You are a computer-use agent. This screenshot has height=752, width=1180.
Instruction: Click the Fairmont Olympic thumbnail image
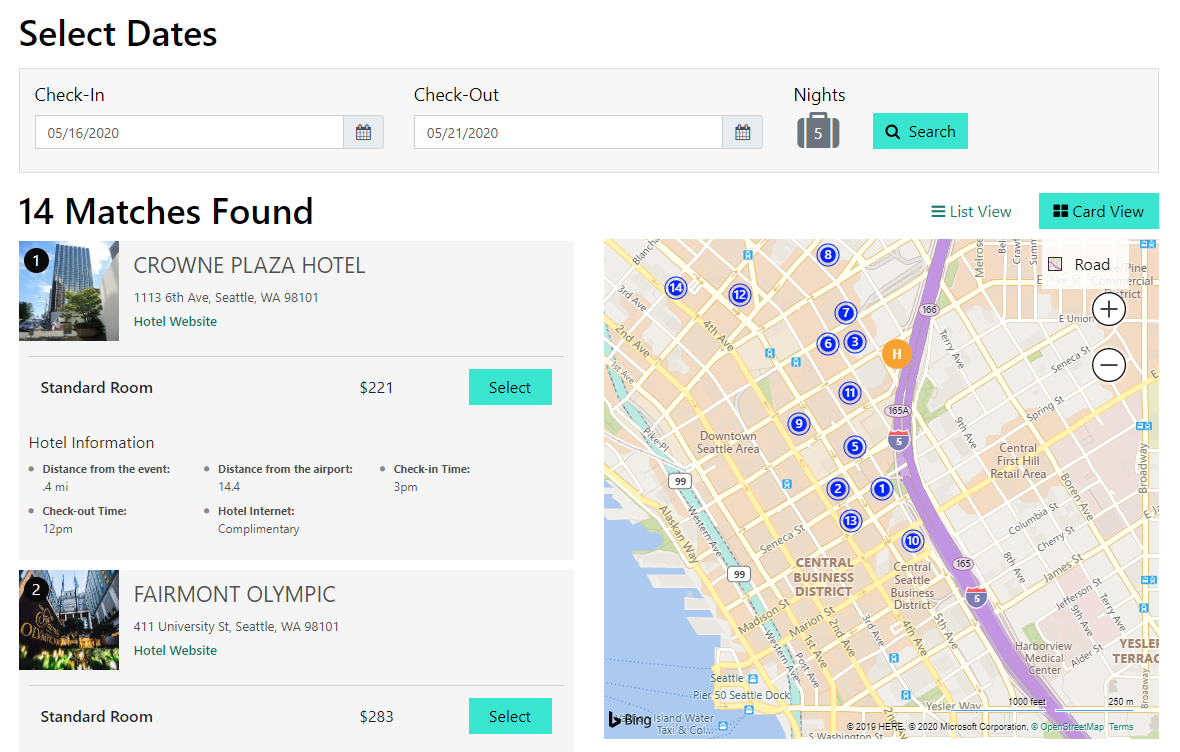(x=69, y=620)
